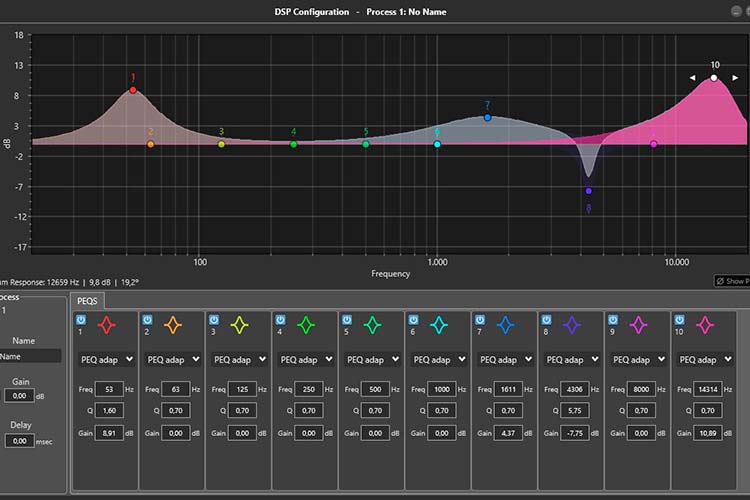Select blue EQ node 7 on graph
The image size is (750, 500).
487,117
